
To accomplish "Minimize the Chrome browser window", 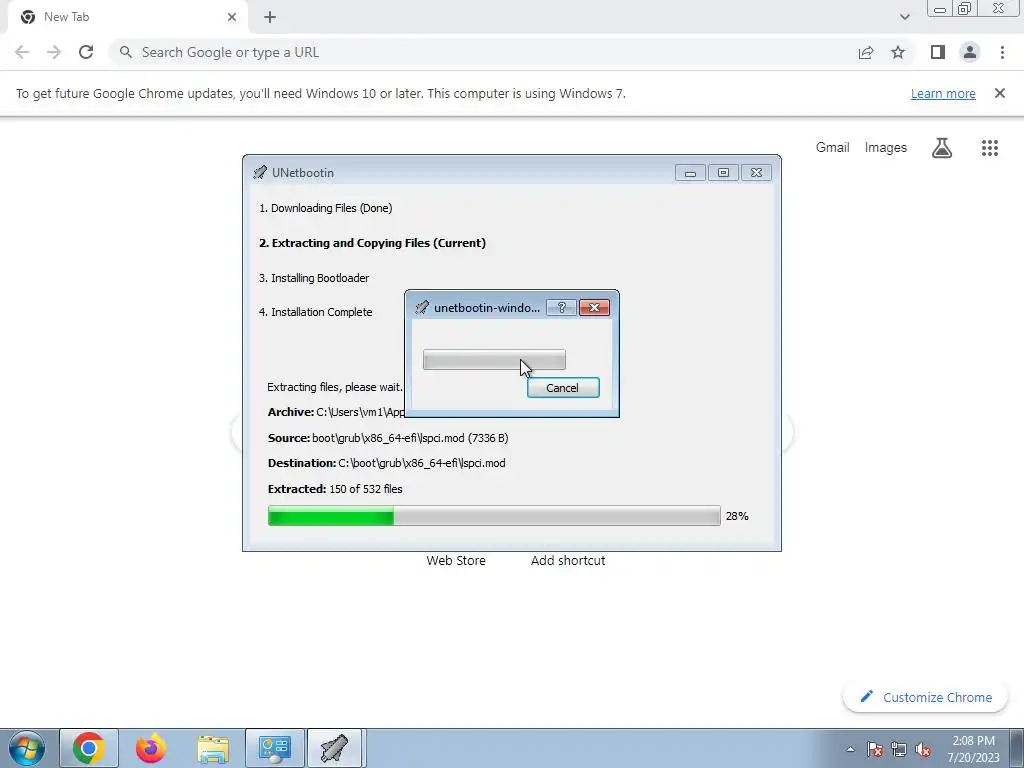I will click(940, 10).
